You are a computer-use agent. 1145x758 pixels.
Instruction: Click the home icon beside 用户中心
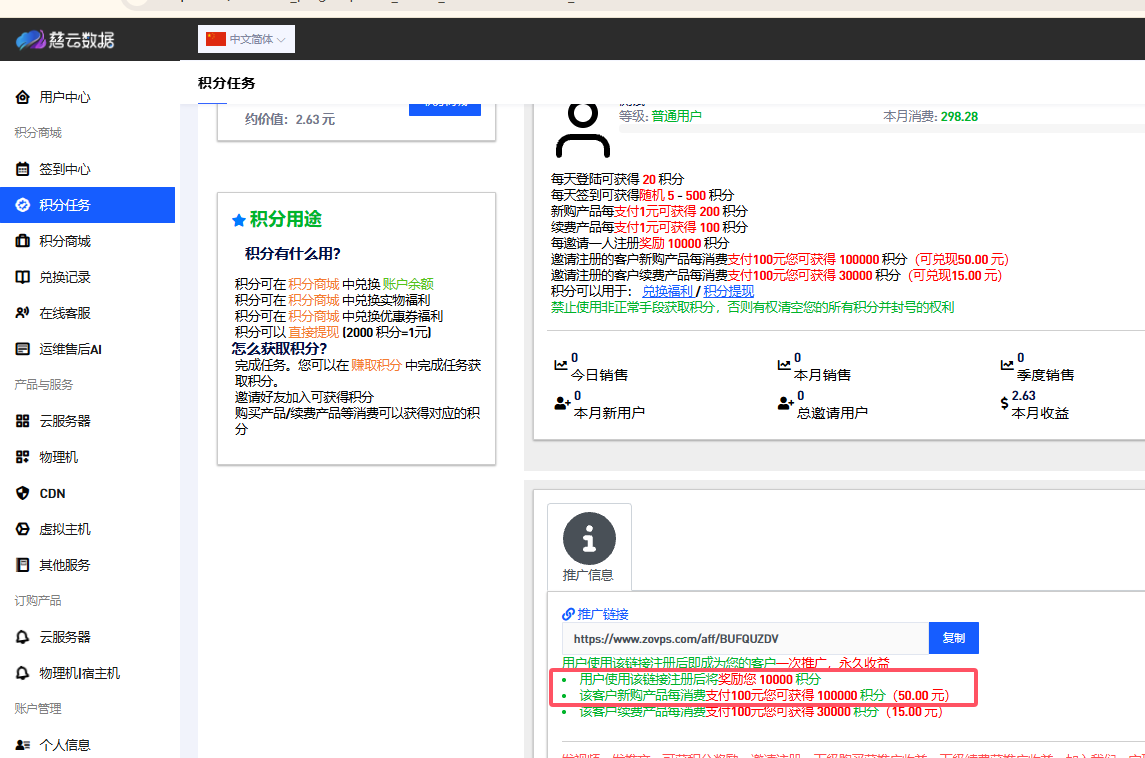(22, 97)
